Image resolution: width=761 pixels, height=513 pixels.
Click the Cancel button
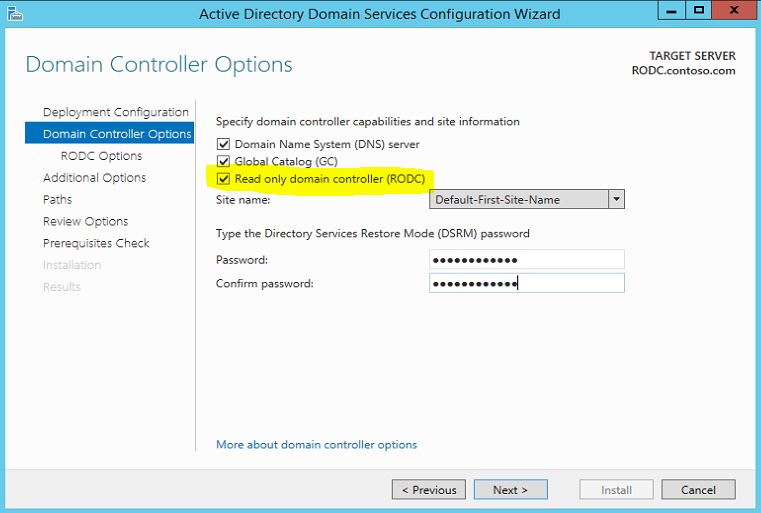[698, 490]
